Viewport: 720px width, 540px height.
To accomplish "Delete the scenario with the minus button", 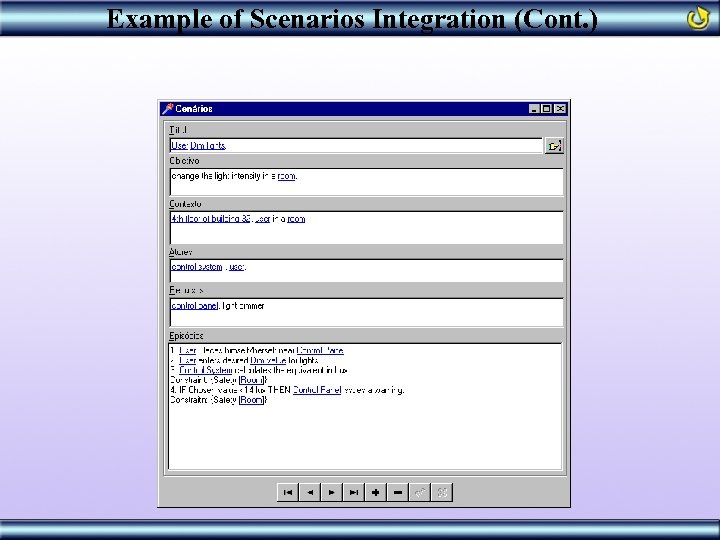I will point(398,492).
